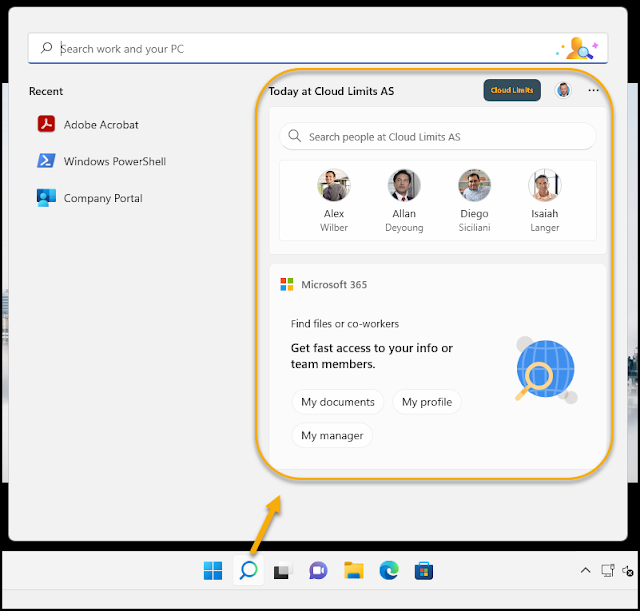Click the magnifier icon in main search box
The width and height of the screenshot is (640, 611).
[47, 48]
